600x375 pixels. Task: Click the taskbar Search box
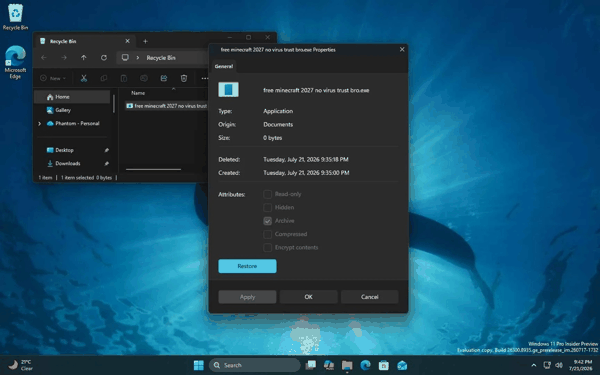coord(255,365)
